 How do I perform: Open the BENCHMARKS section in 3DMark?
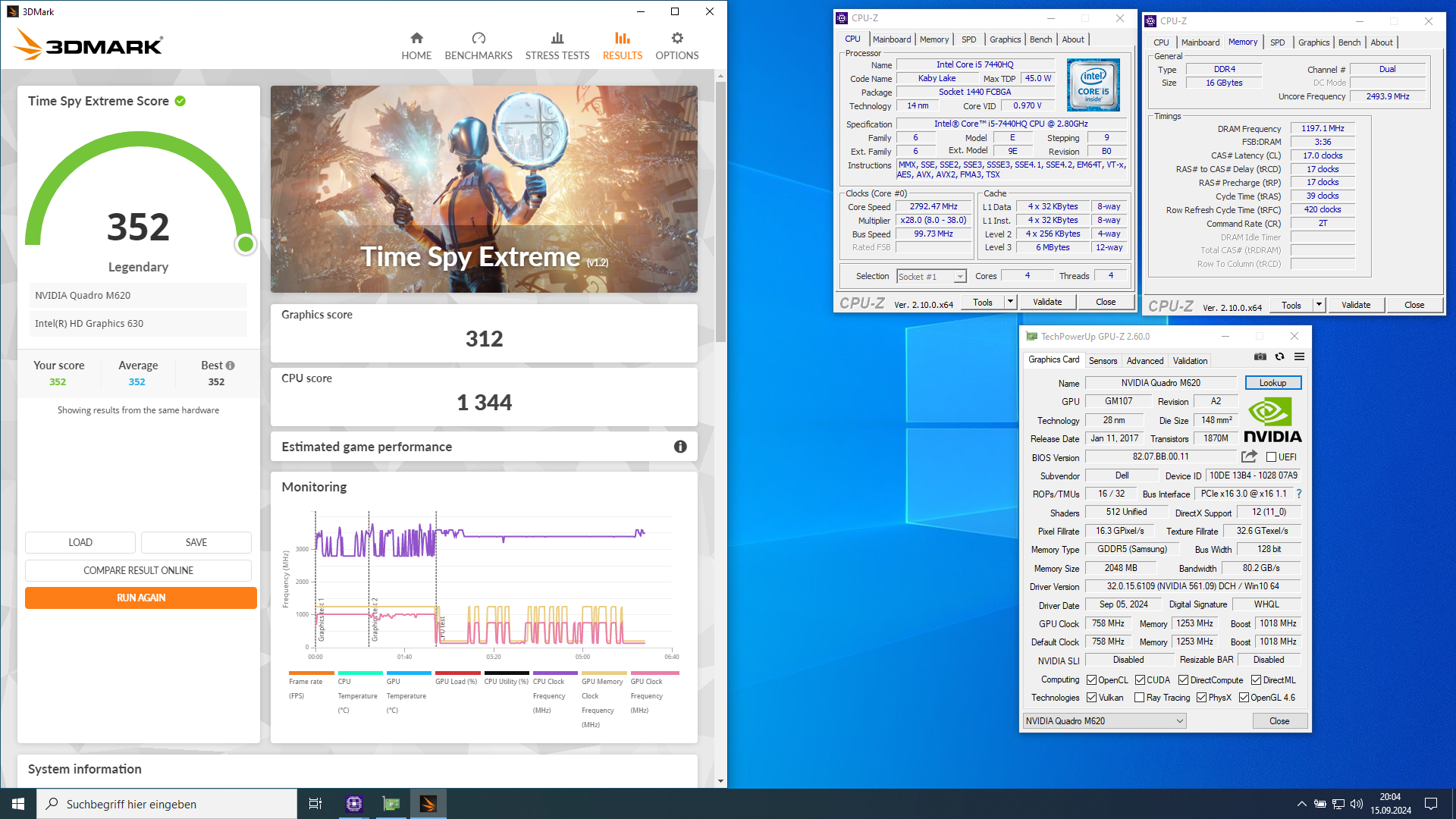pyautogui.click(x=479, y=46)
